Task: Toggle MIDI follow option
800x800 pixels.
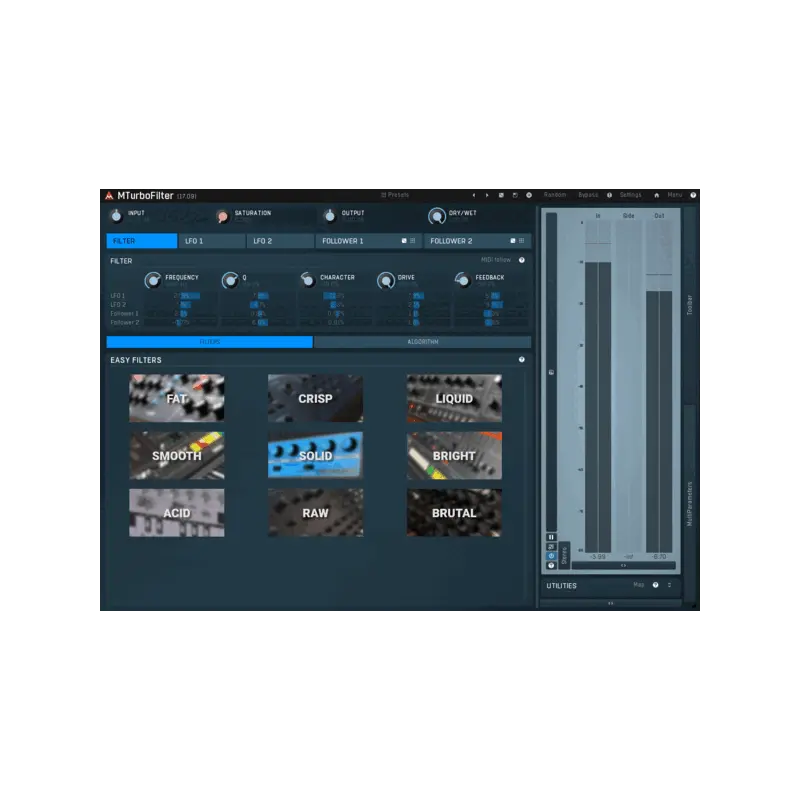Action: tap(495, 260)
